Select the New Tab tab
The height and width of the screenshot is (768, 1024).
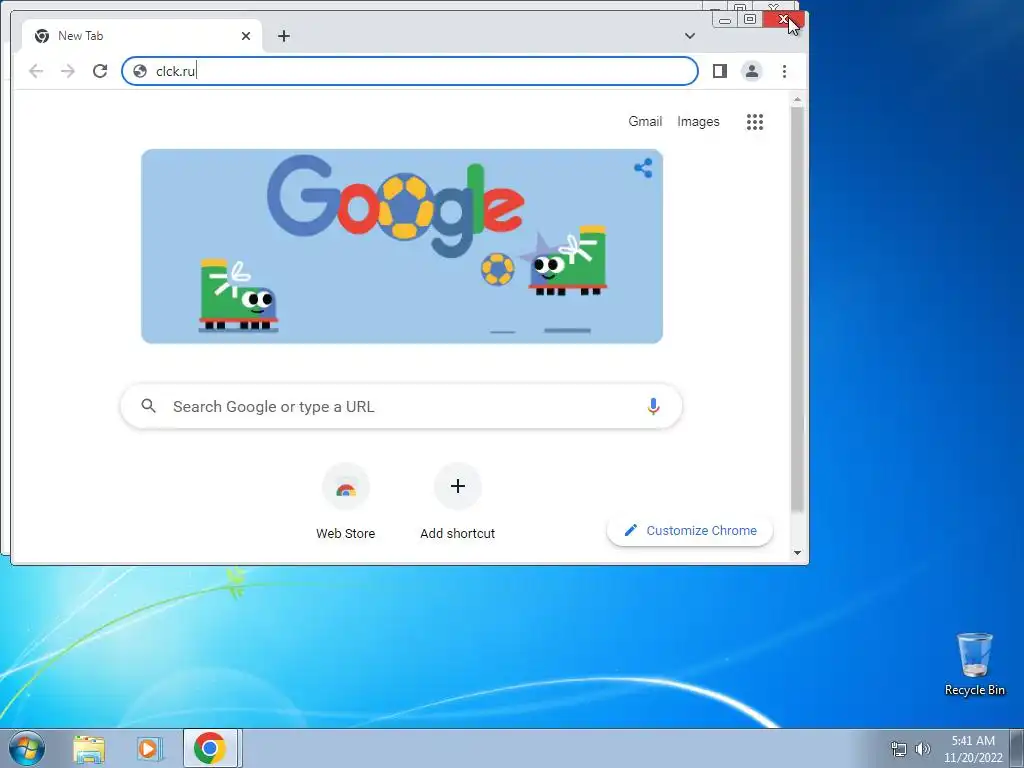pyautogui.click(x=142, y=36)
